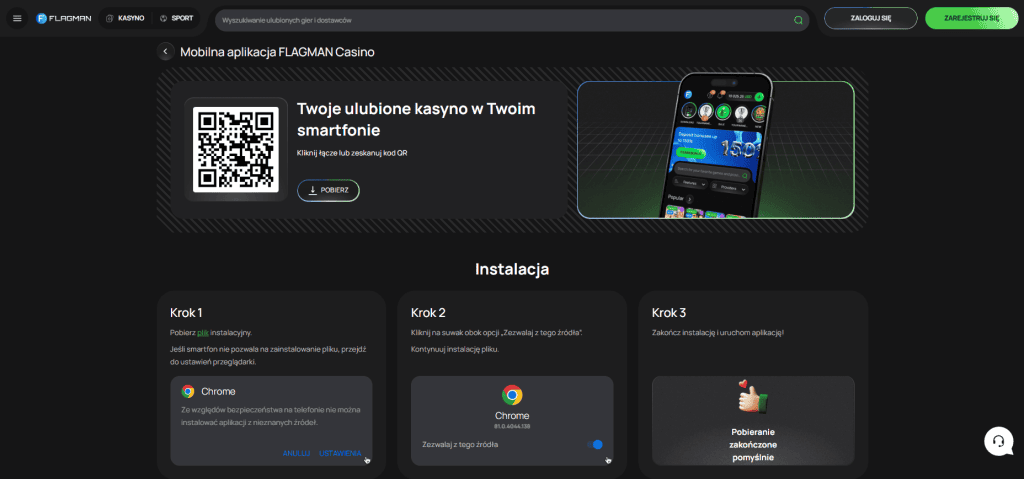Switch to the SPORT section

point(176,18)
